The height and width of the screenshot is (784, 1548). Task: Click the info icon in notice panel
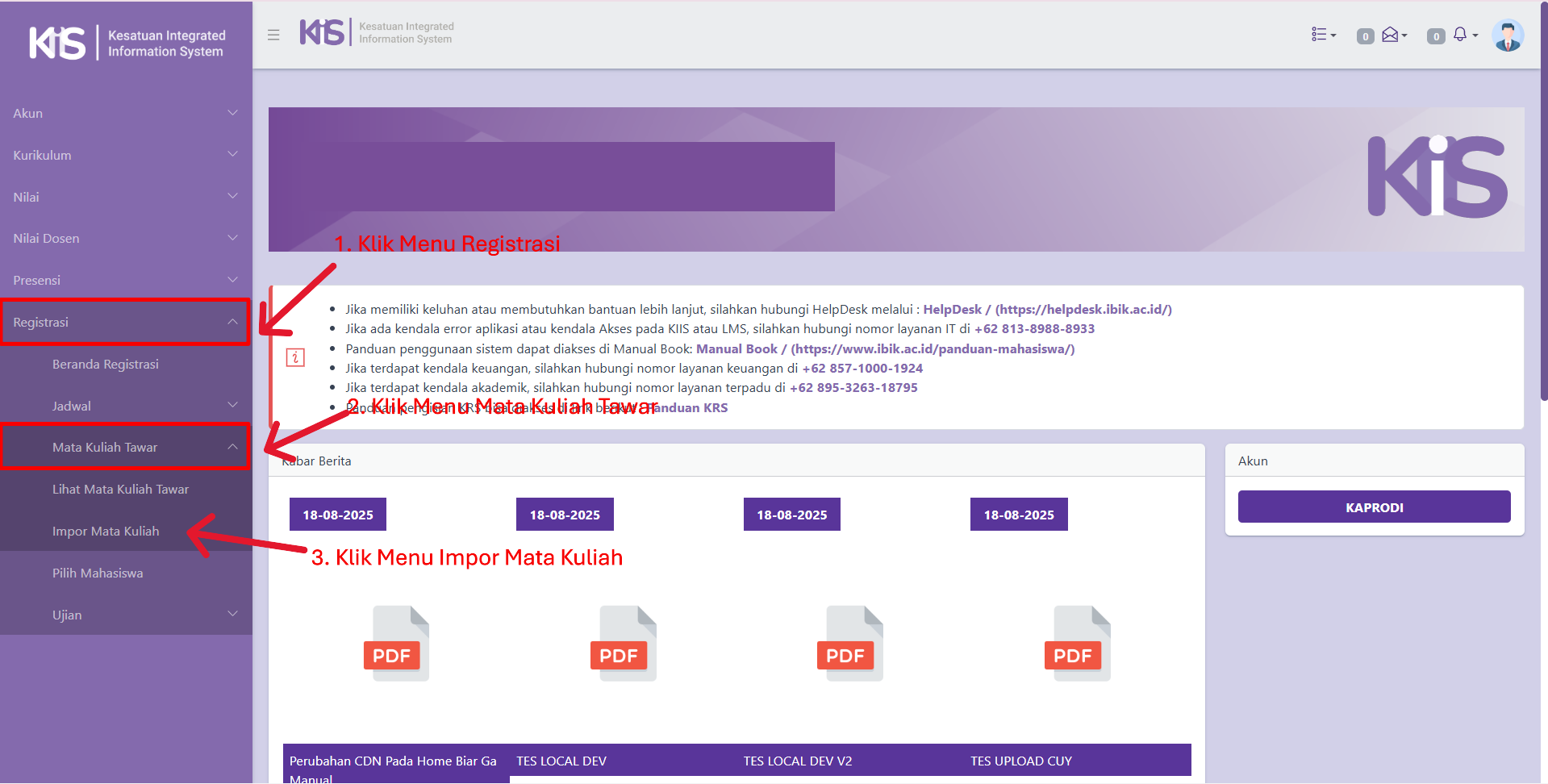coord(295,357)
